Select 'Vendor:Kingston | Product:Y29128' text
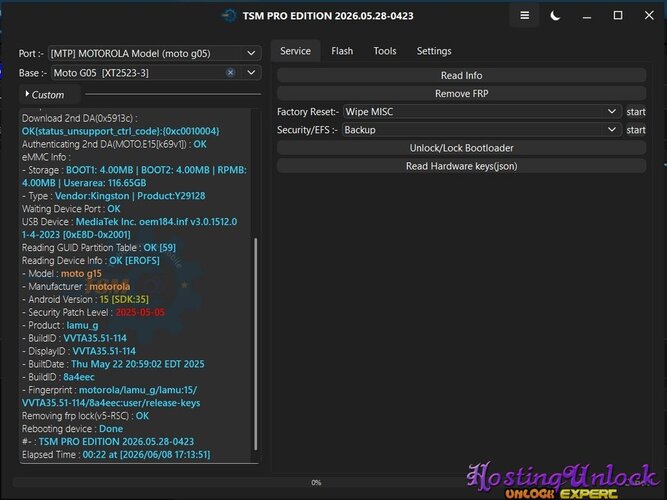The image size is (667, 500). 130,196
